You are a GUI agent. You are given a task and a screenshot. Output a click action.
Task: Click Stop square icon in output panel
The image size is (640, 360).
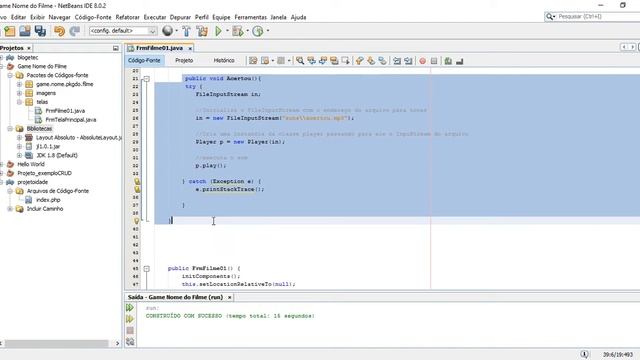(x=130, y=330)
